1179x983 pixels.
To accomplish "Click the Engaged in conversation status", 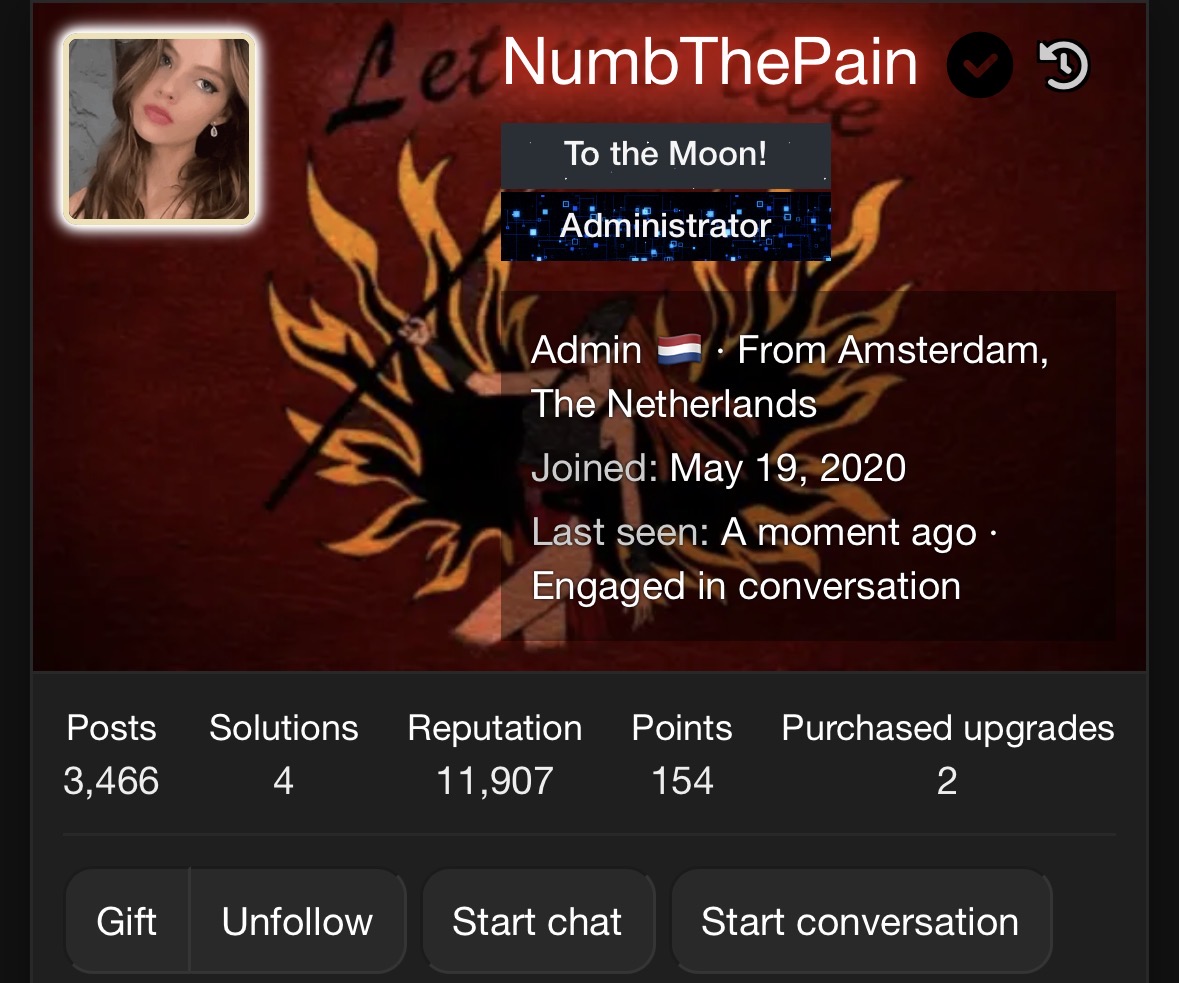I will click(x=746, y=587).
